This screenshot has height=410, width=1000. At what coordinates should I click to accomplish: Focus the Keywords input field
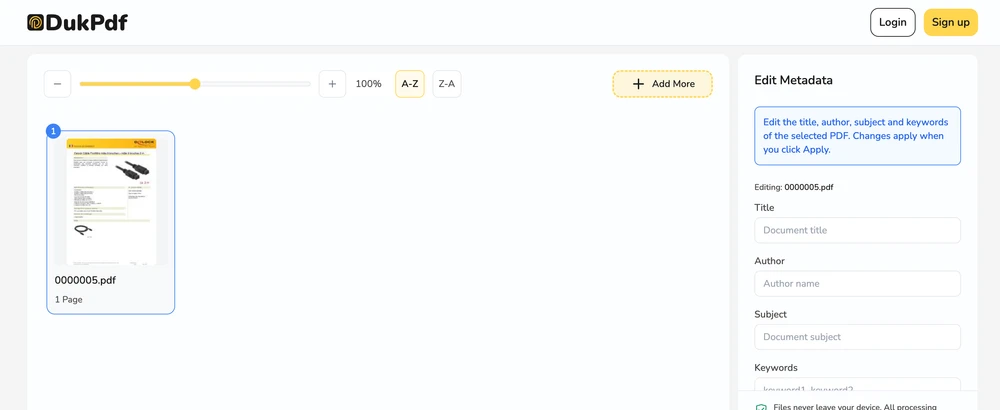click(857, 384)
